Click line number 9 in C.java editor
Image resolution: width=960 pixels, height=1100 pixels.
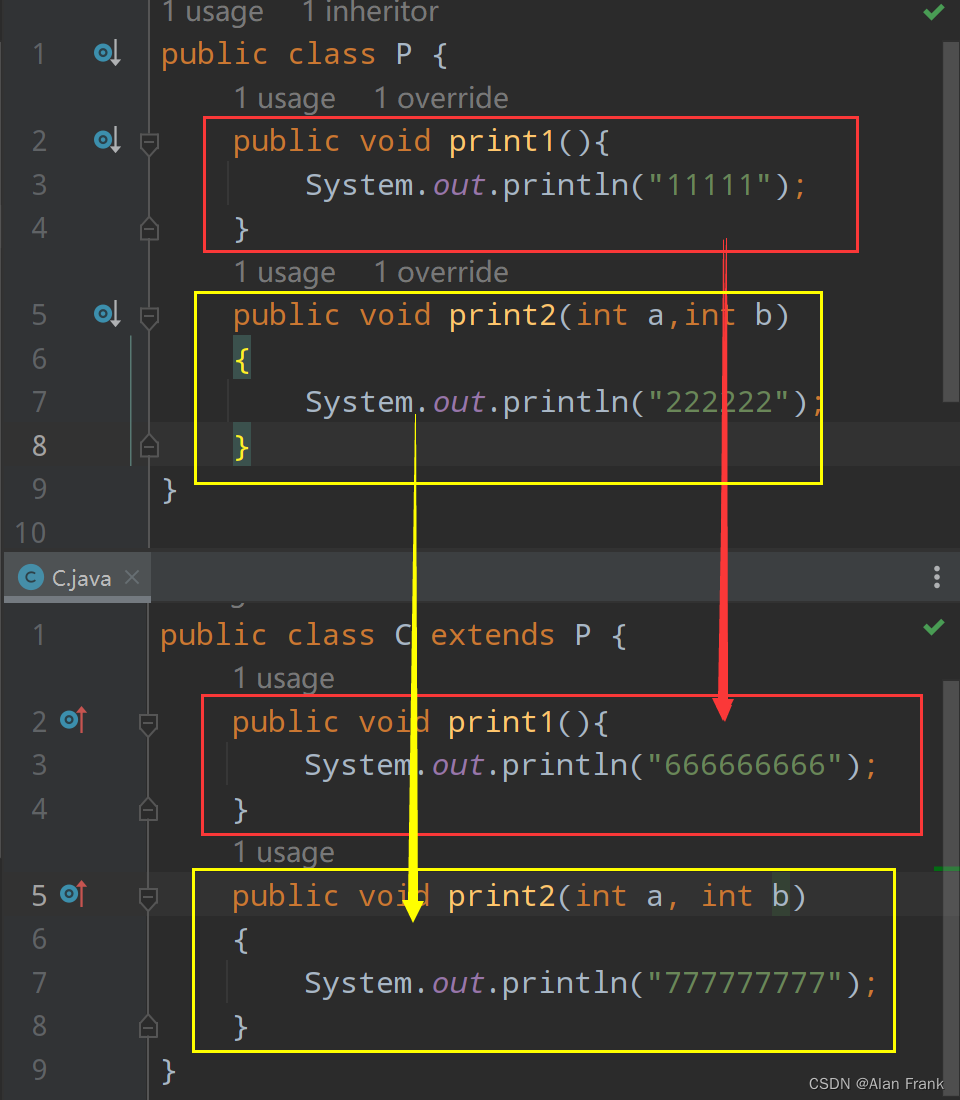[39, 1070]
